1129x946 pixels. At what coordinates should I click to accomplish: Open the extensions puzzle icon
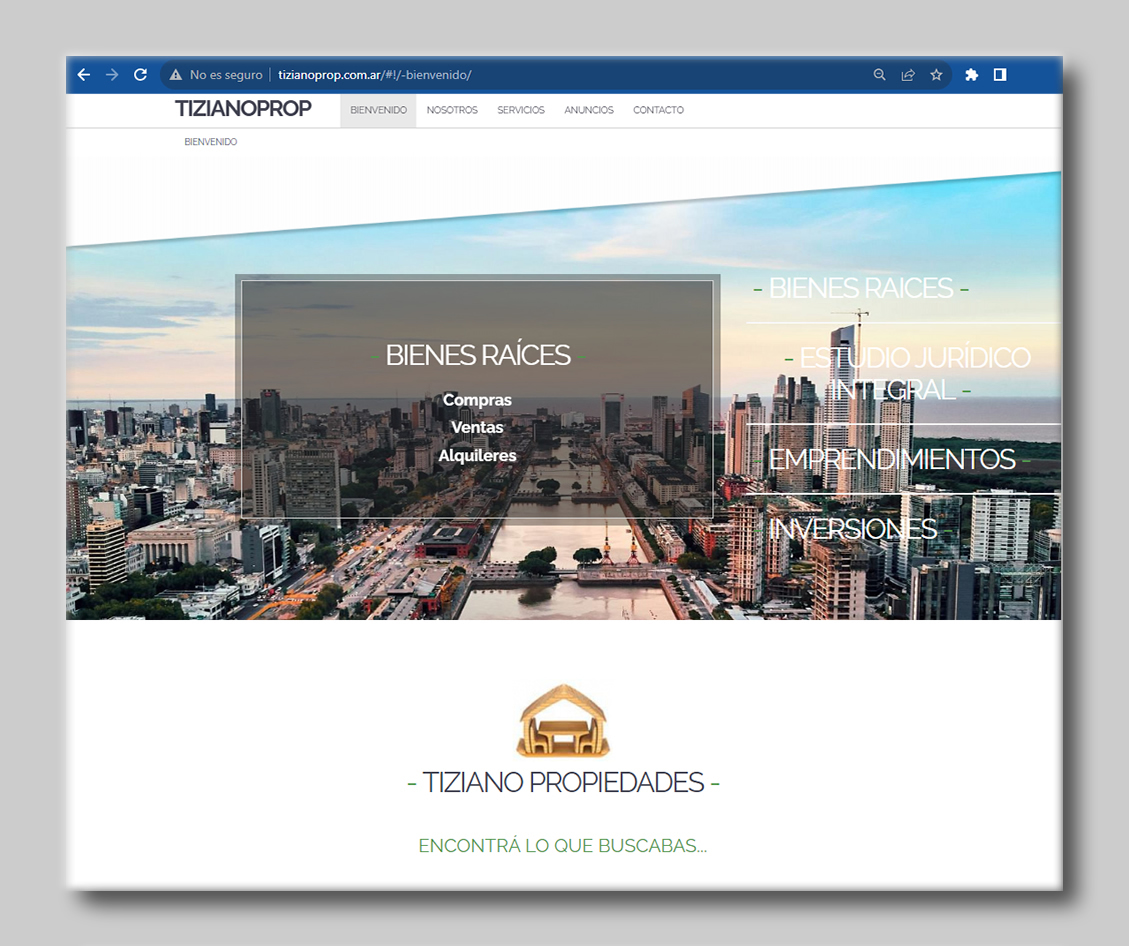click(x=971, y=75)
